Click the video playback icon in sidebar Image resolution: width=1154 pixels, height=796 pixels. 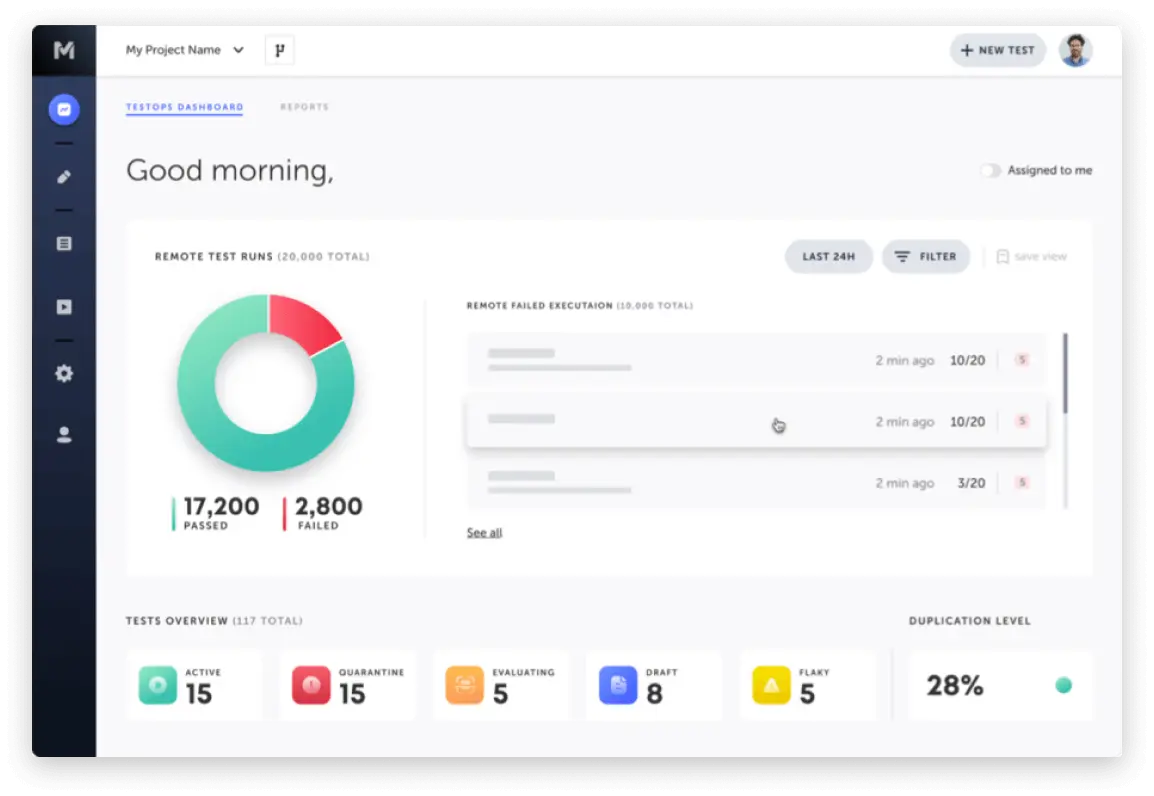pyautogui.click(x=63, y=307)
